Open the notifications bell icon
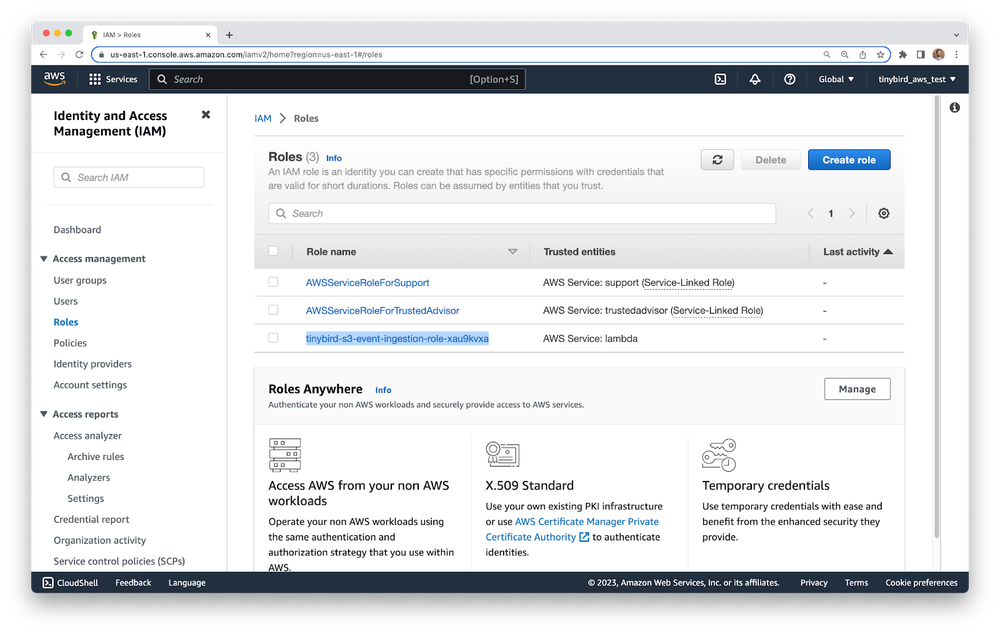The height and width of the screenshot is (634, 1000). point(755,79)
